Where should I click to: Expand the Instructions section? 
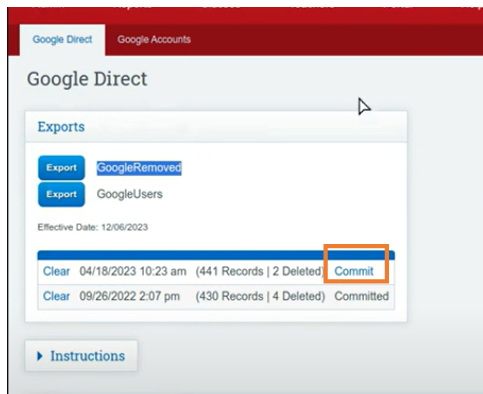[x=81, y=356]
